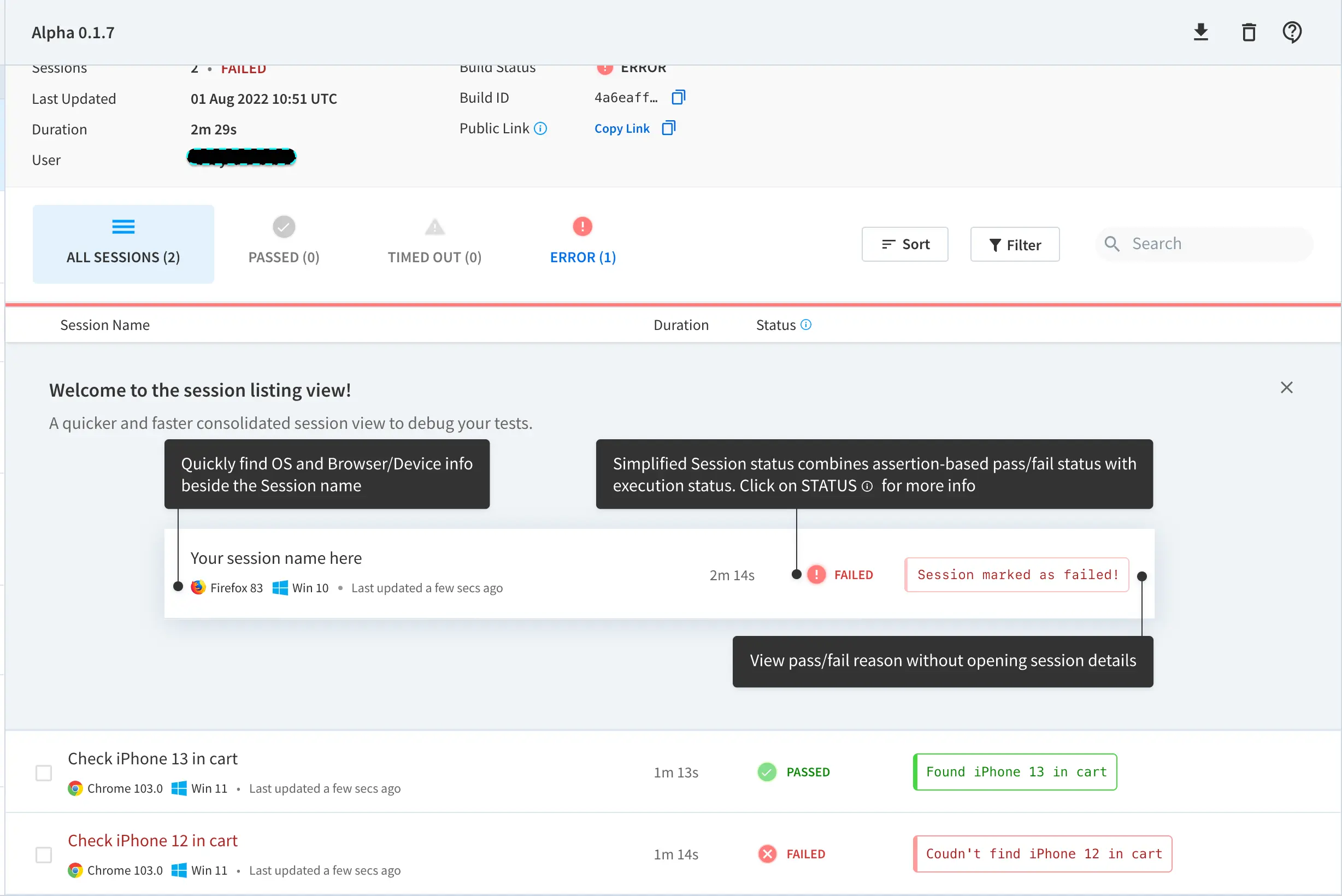Switch to the ERROR (1) tab

582,243
